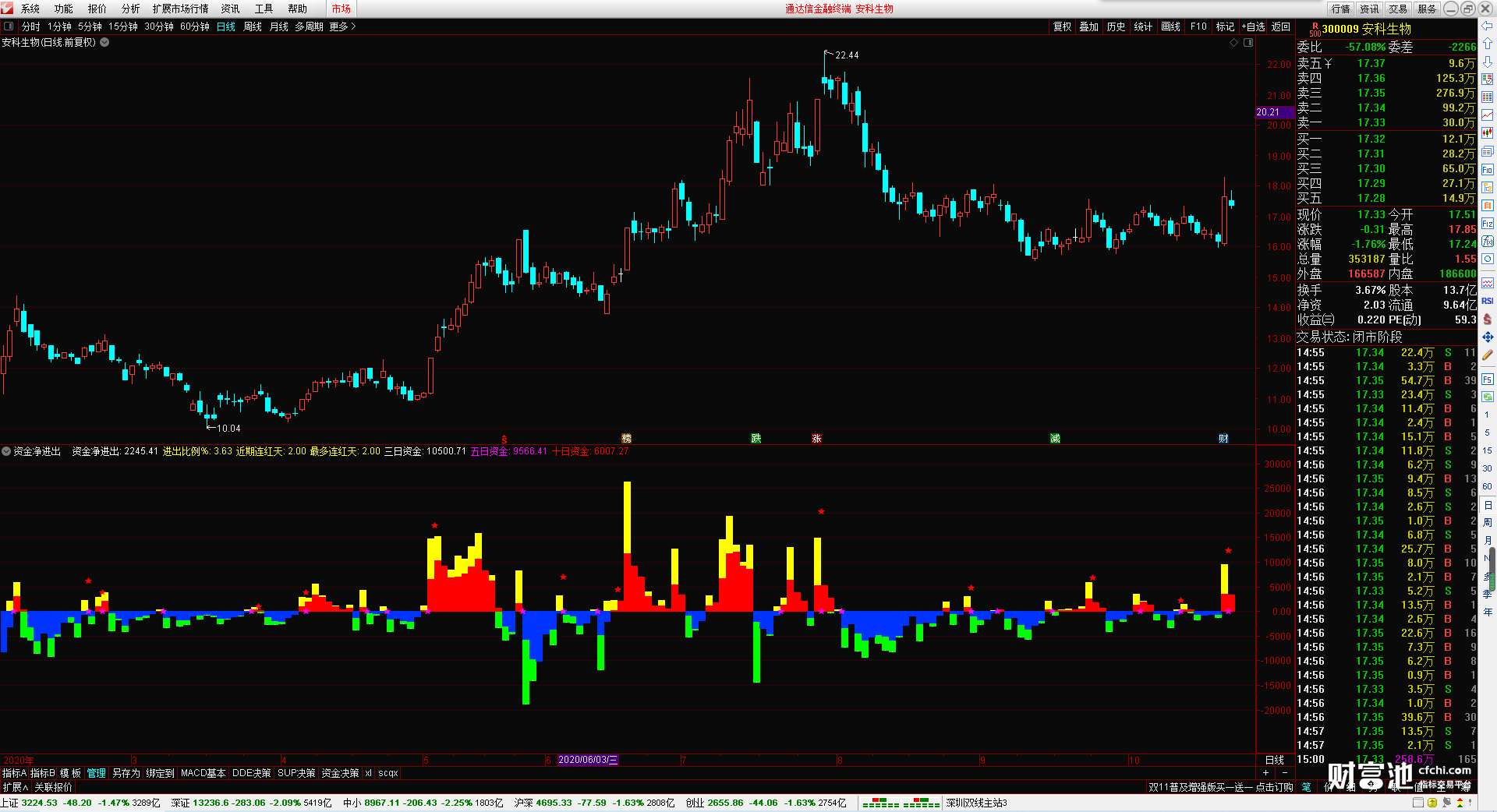
Task: Click the small window icon left of 分时
Action: (9, 26)
